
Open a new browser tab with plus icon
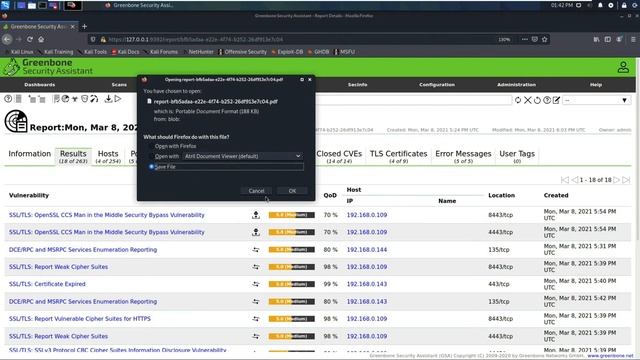click(84, 27)
